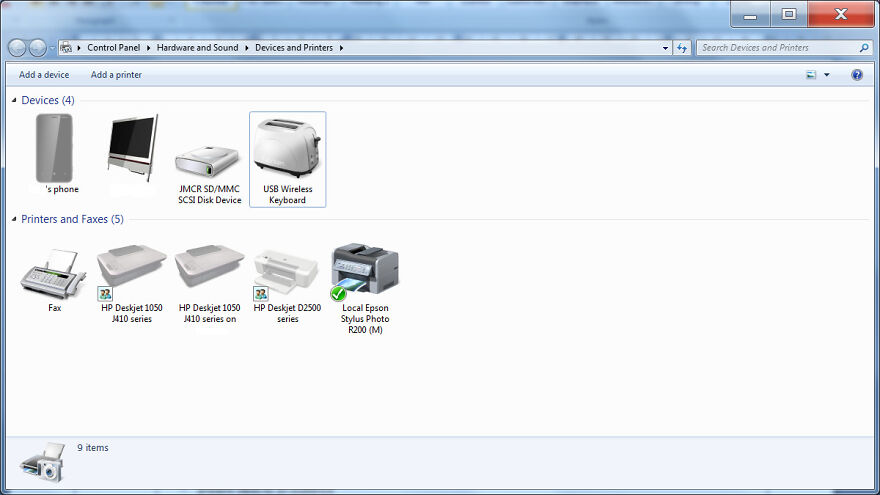Expand the arrow after Hardware and Sound
Viewport: 880px width, 495px height.
(246, 48)
